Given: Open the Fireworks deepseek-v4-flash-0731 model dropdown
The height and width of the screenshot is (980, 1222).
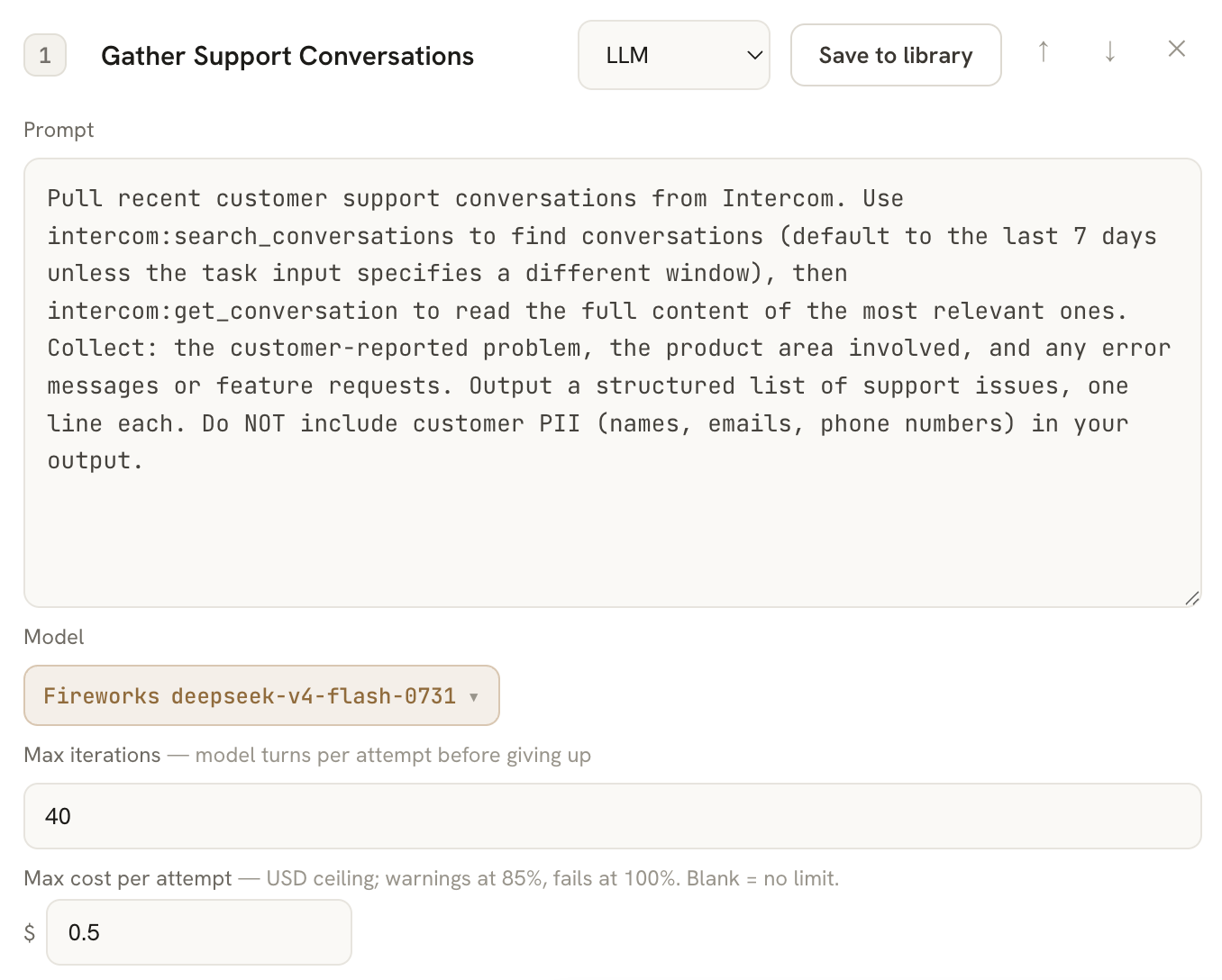Looking at the screenshot, I should pos(261,695).
